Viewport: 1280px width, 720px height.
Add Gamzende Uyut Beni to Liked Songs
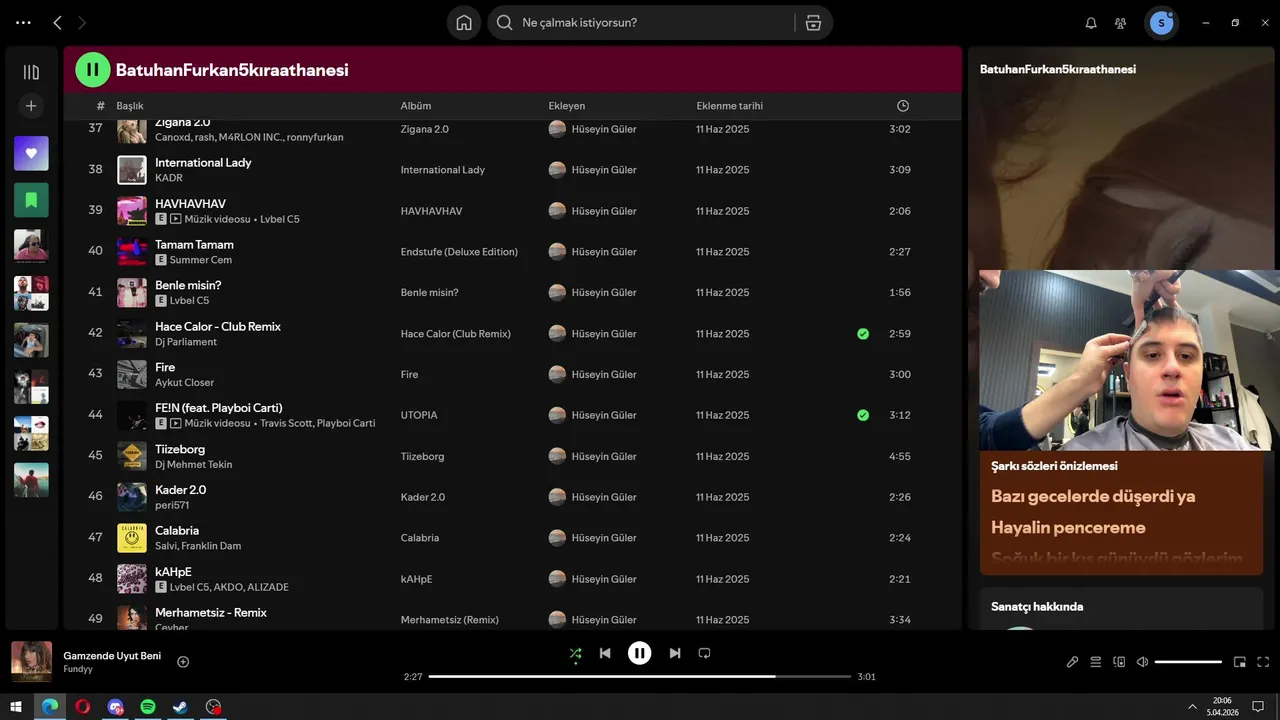[x=183, y=662]
